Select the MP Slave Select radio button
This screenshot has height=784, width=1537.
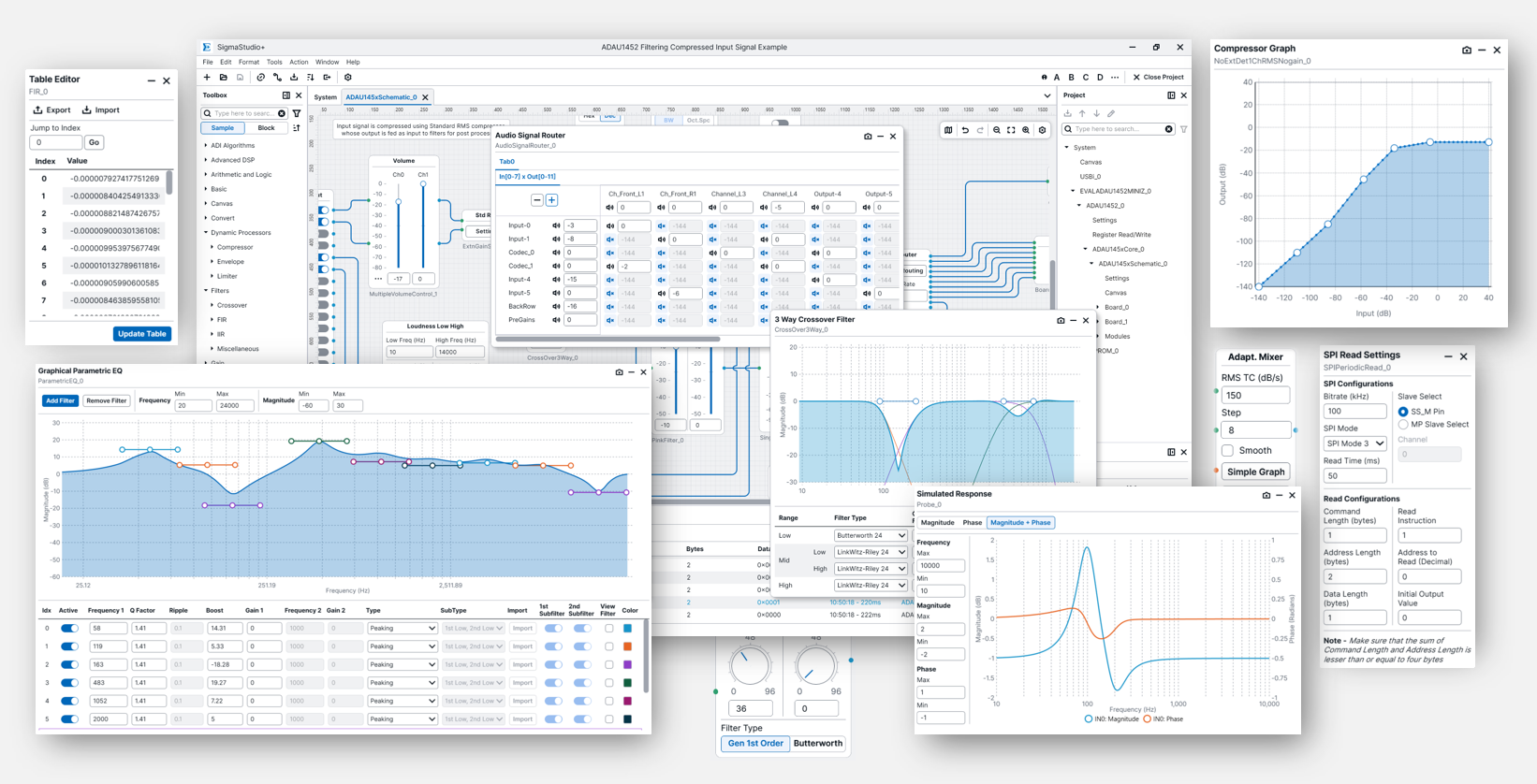pos(1402,425)
